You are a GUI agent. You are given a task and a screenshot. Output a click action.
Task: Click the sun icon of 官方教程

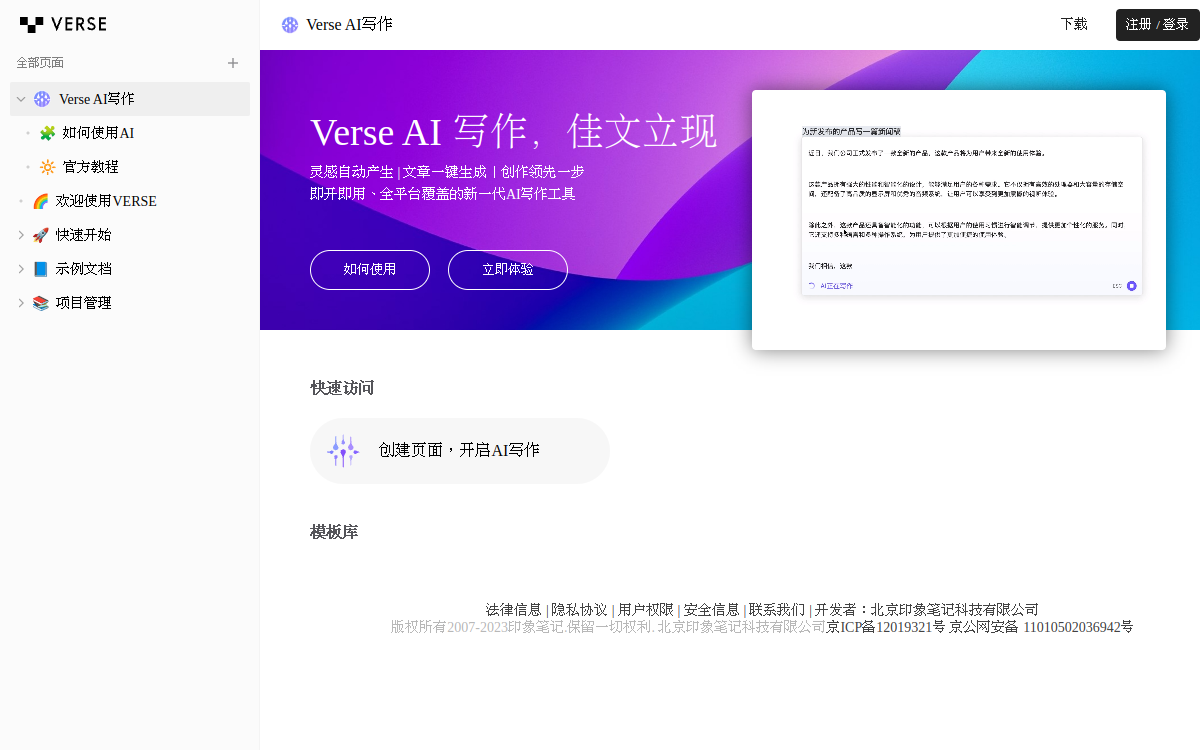(x=47, y=167)
